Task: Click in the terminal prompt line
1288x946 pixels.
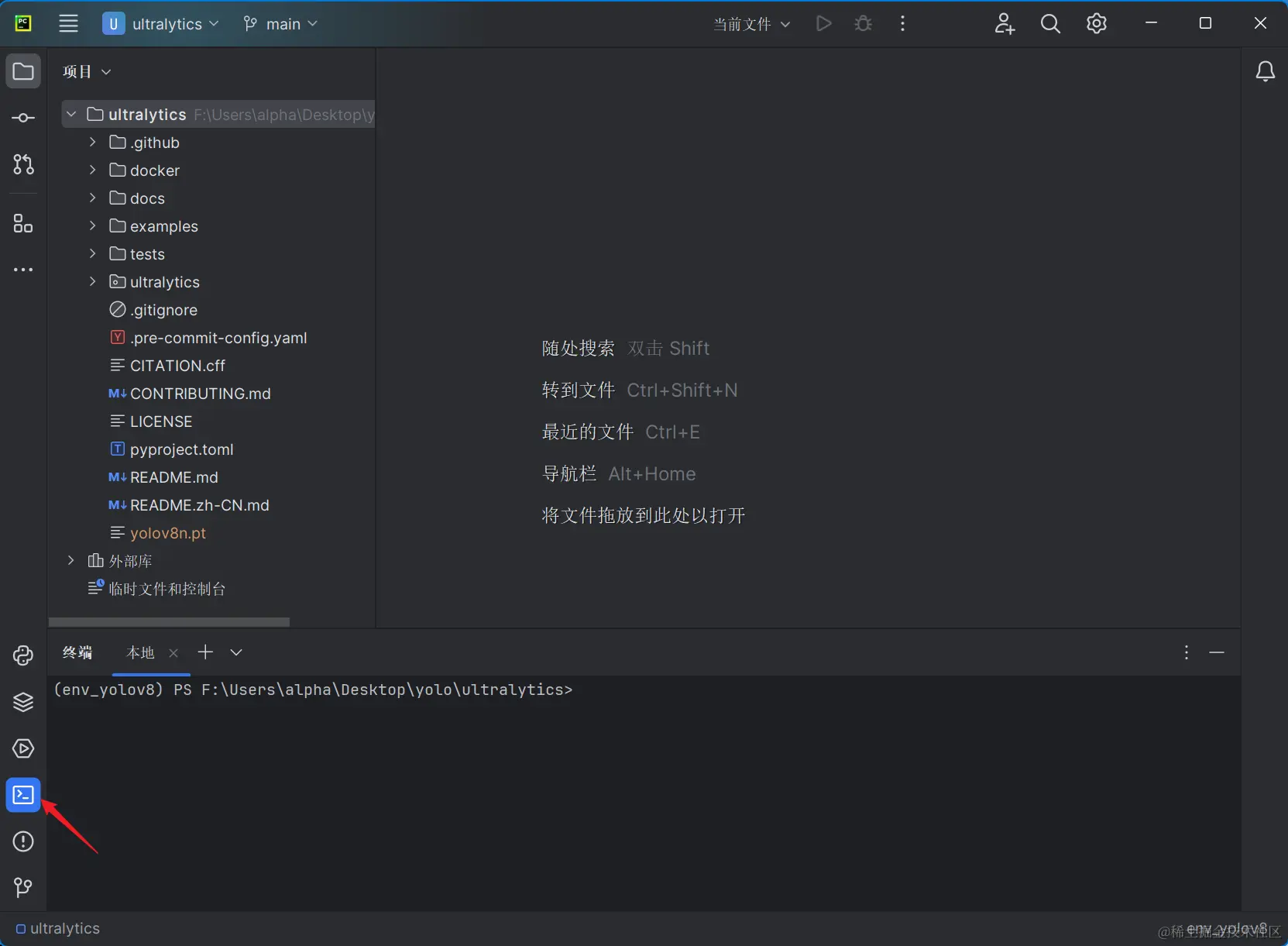Action: 313,690
